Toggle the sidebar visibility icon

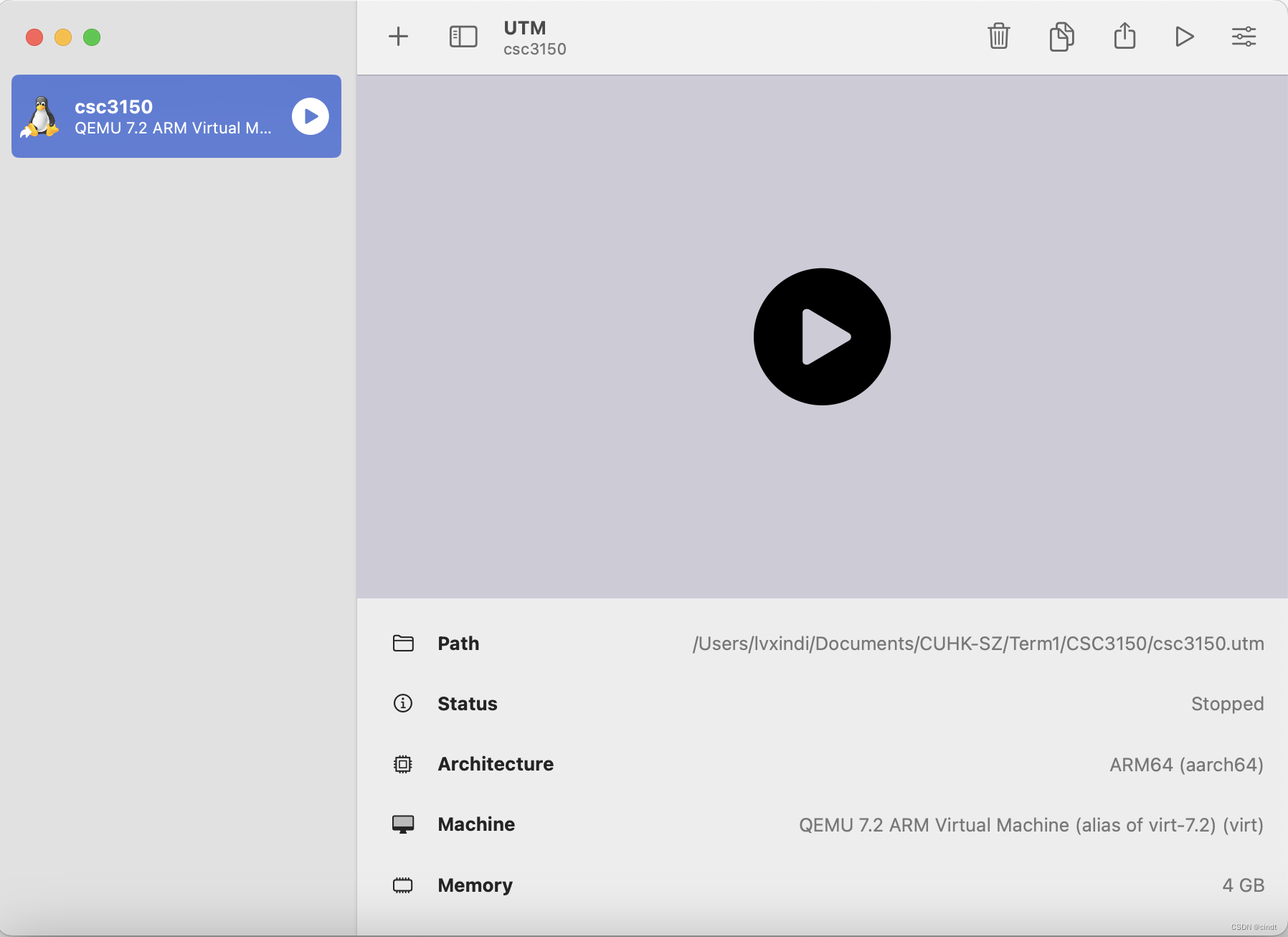pos(463,37)
